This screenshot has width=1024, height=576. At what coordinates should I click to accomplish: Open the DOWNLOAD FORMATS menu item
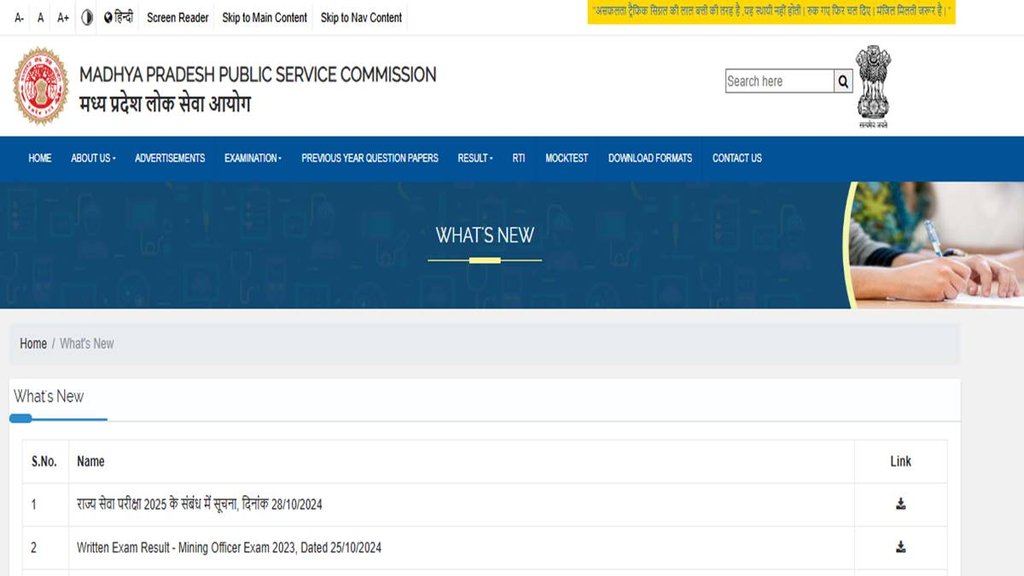click(x=650, y=158)
